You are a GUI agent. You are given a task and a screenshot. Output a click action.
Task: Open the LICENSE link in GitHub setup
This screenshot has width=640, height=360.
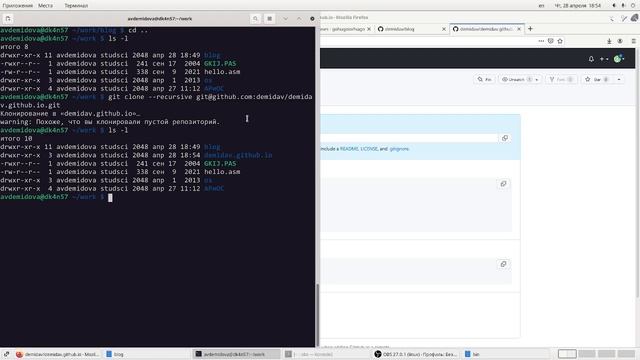point(369,149)
